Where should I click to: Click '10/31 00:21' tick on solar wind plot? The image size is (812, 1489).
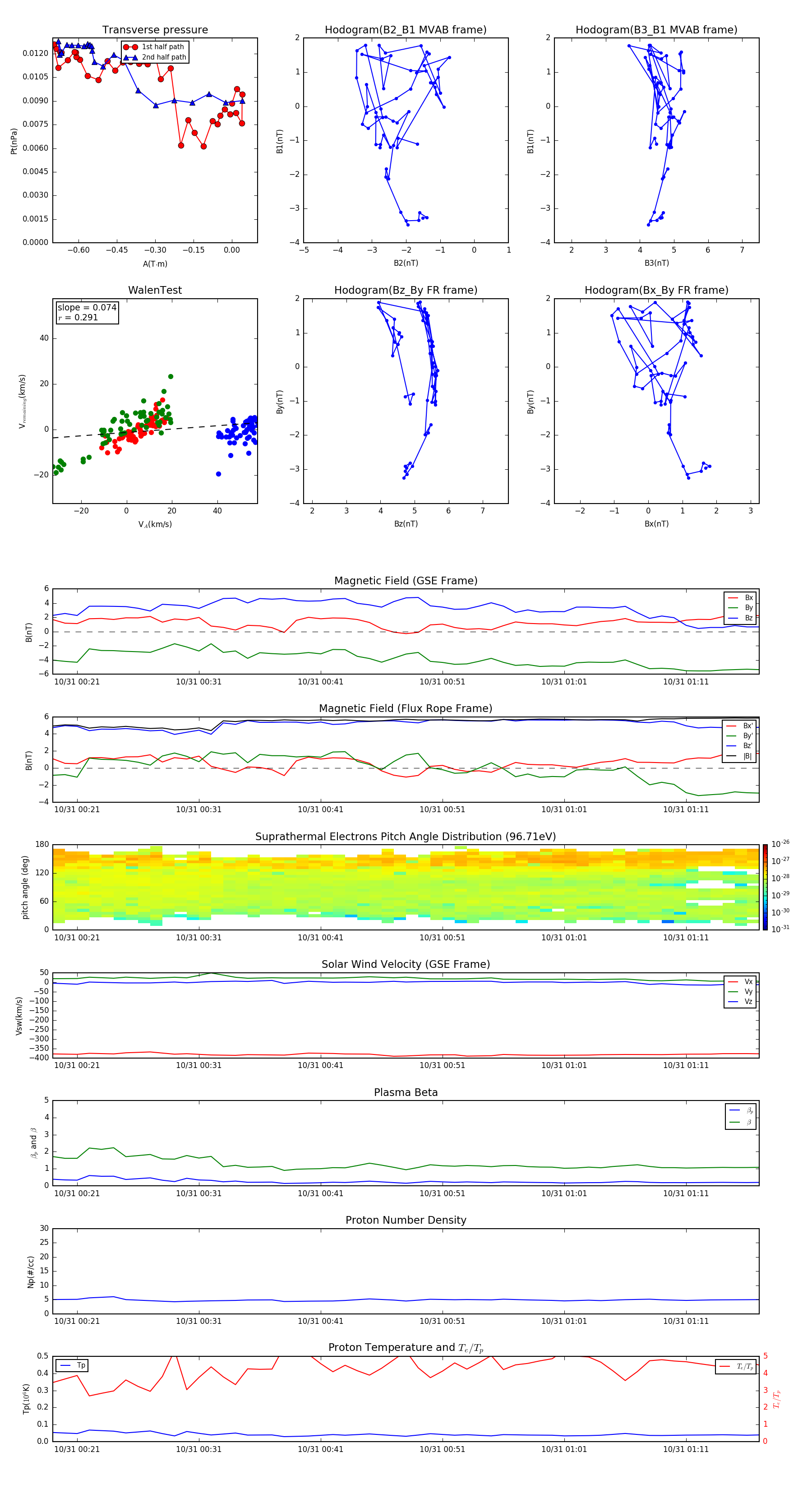pyautogui.click(x=77, y=1065)
